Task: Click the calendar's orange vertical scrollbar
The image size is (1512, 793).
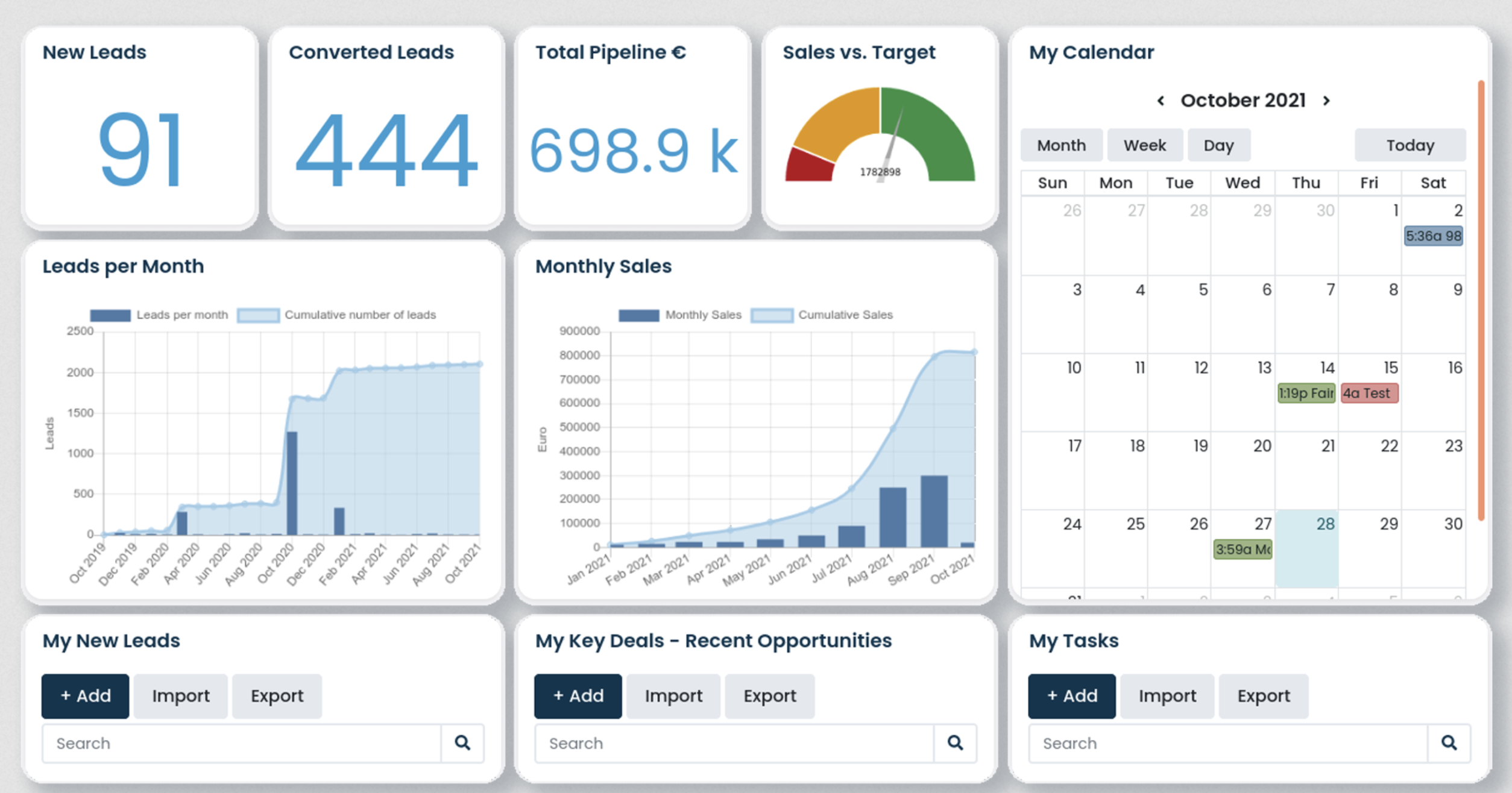Action: pos(1481,300)
